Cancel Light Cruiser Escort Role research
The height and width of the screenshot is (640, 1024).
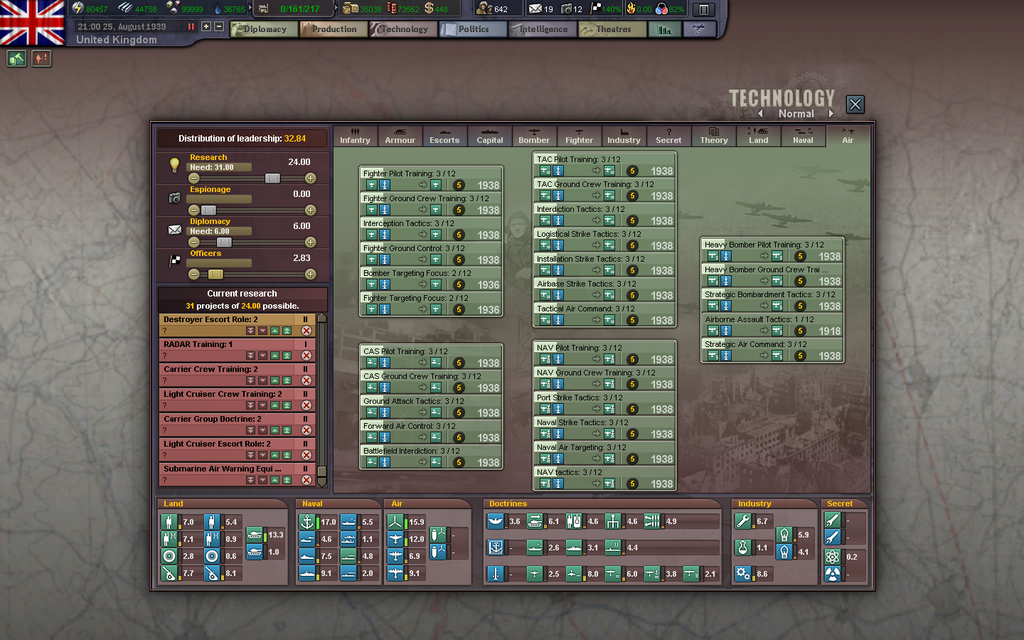tap(306, 455)
